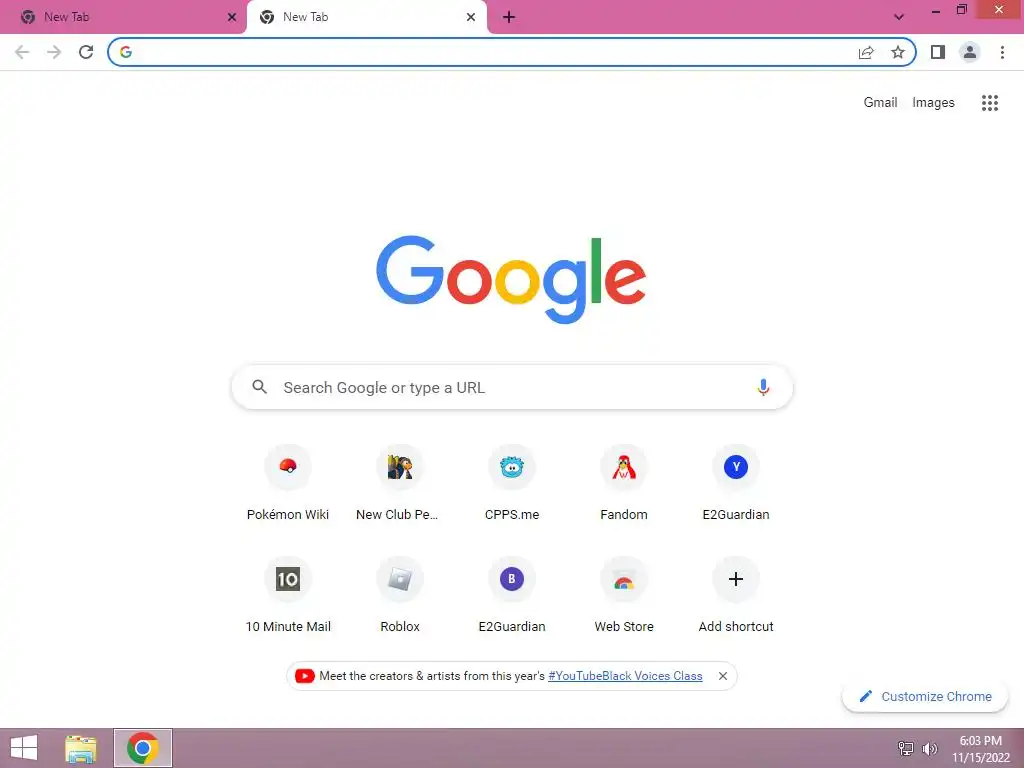Open the Fandom shortcut

point(624,483)
